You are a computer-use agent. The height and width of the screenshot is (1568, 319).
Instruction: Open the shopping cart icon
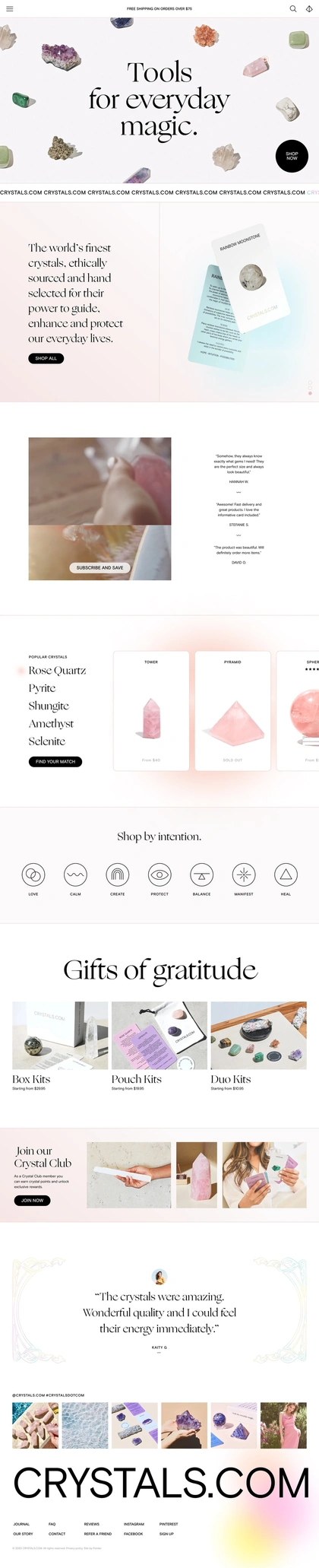pos(309,9)
